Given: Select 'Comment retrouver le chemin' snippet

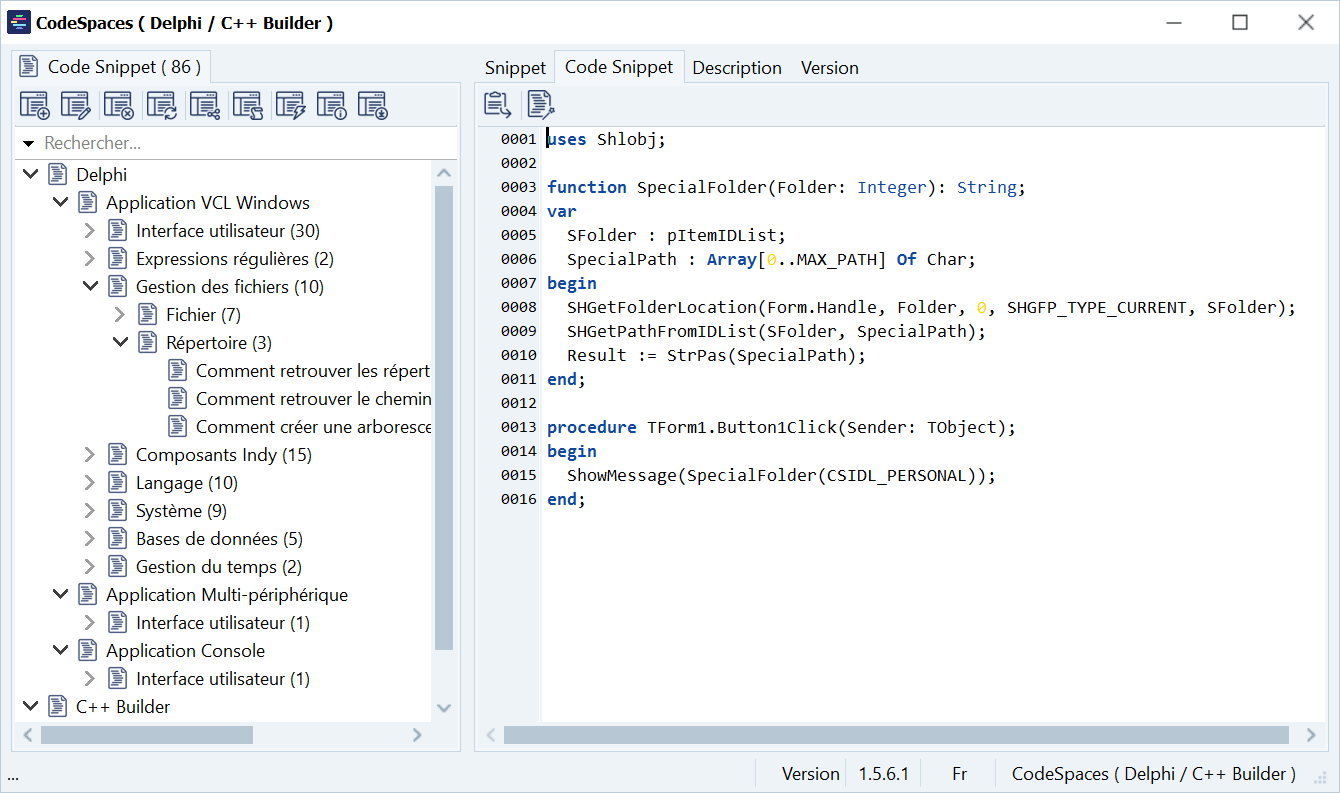Looking at the screenshot, I should 313,399.
